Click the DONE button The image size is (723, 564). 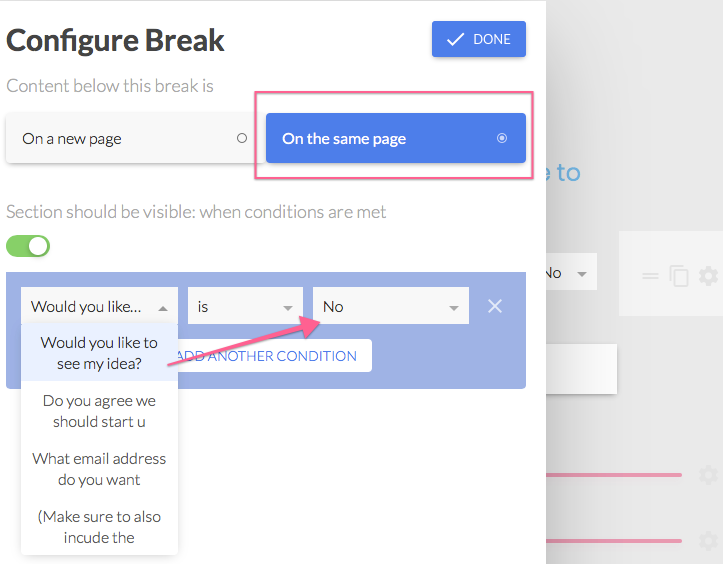point(479,39)
